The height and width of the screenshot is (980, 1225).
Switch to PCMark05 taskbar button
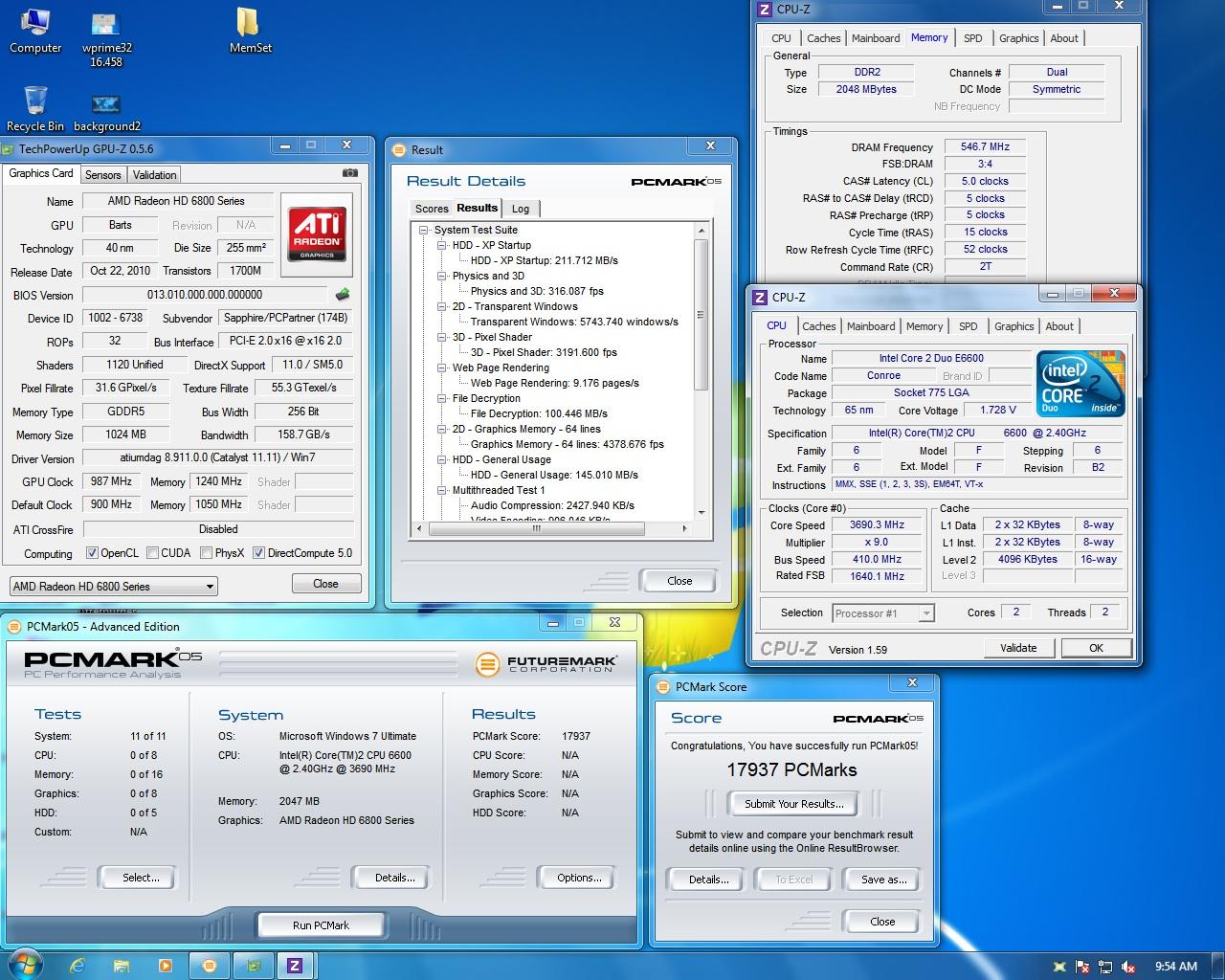click(210, 966)
